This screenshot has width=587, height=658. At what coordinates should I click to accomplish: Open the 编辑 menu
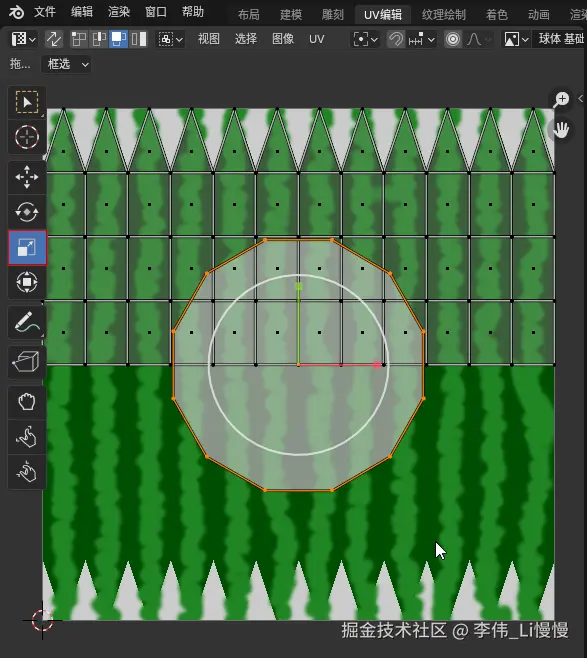[x=81, y=12]
